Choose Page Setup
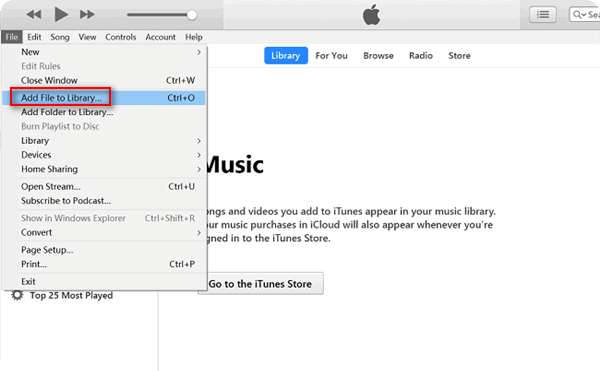Viewport: 600px width, 371px height. [x=104, y=250]
